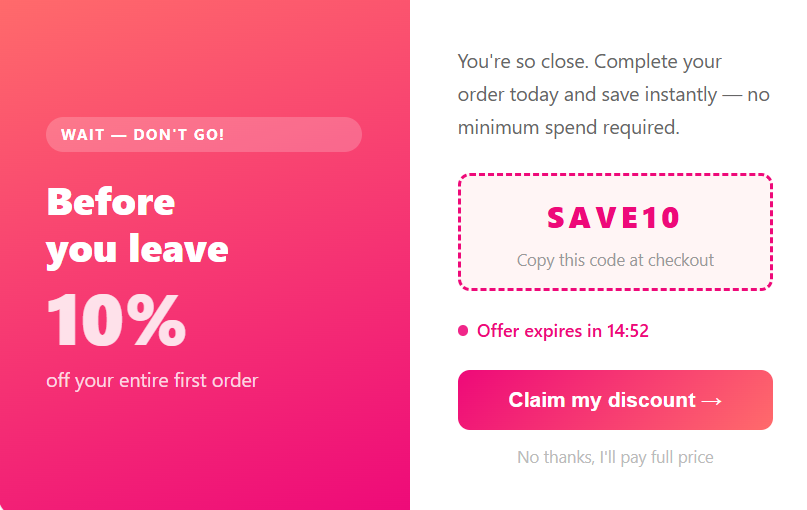Image resolution: width=807 pixels, height=510 pixels.
Task: Click the large 10% discount figure
Action: [x=116, y=322]
